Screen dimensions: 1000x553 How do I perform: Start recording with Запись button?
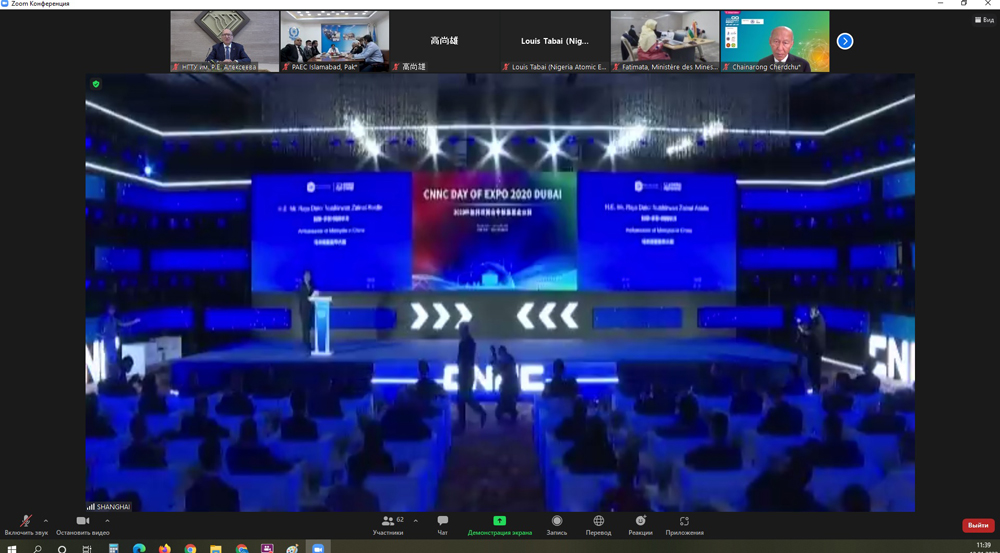(557, 526)
